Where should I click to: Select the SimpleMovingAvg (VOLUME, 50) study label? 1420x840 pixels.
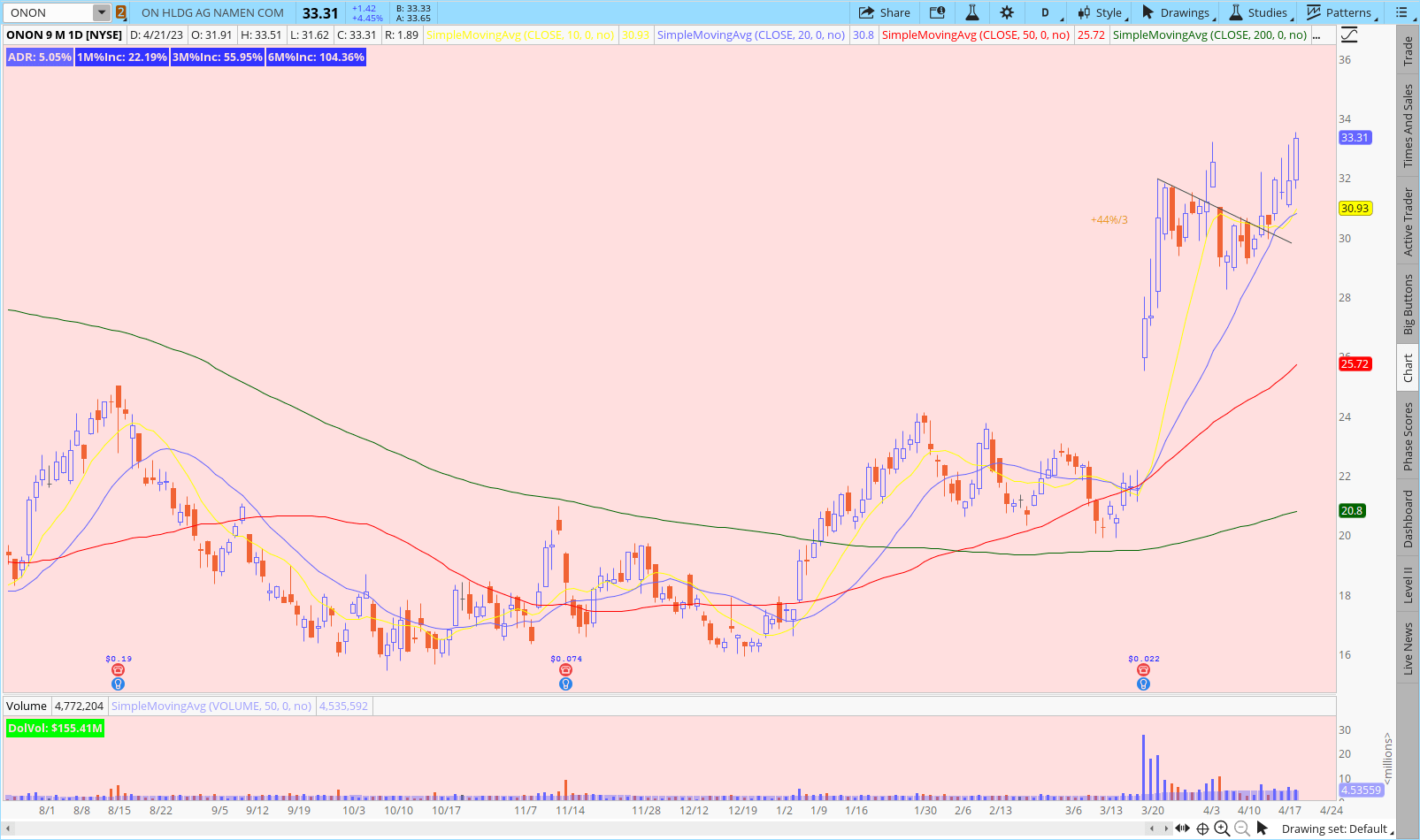(211, 706)
